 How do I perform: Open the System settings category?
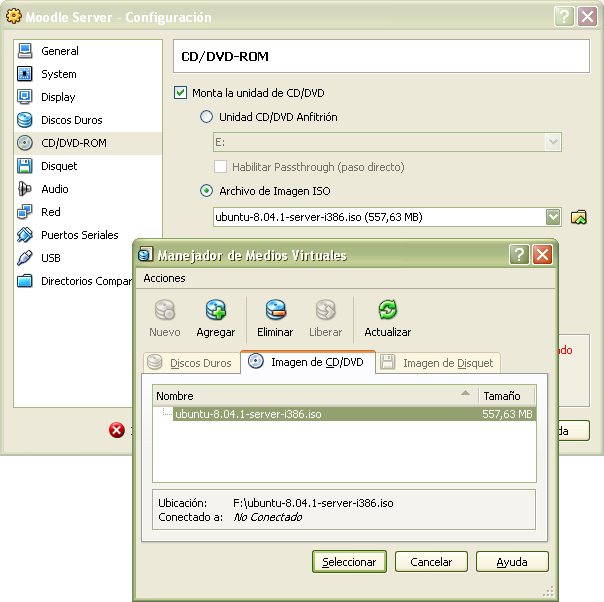click(88, 74)
